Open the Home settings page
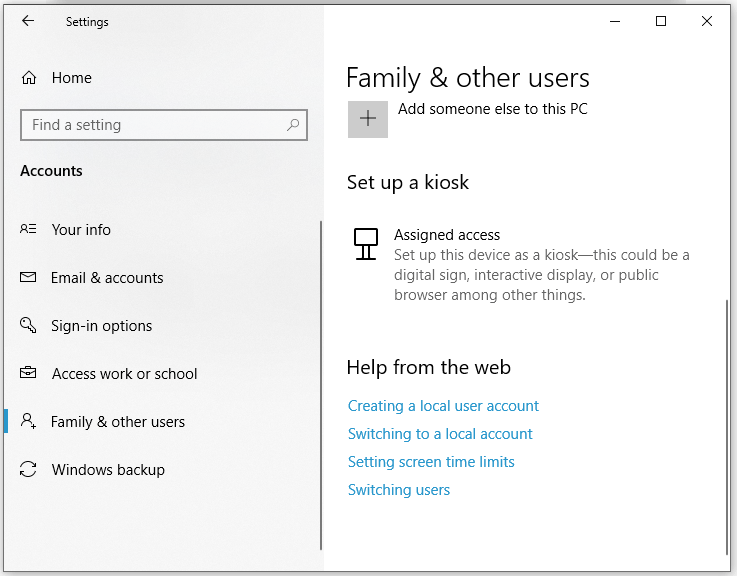 [71, 78]
